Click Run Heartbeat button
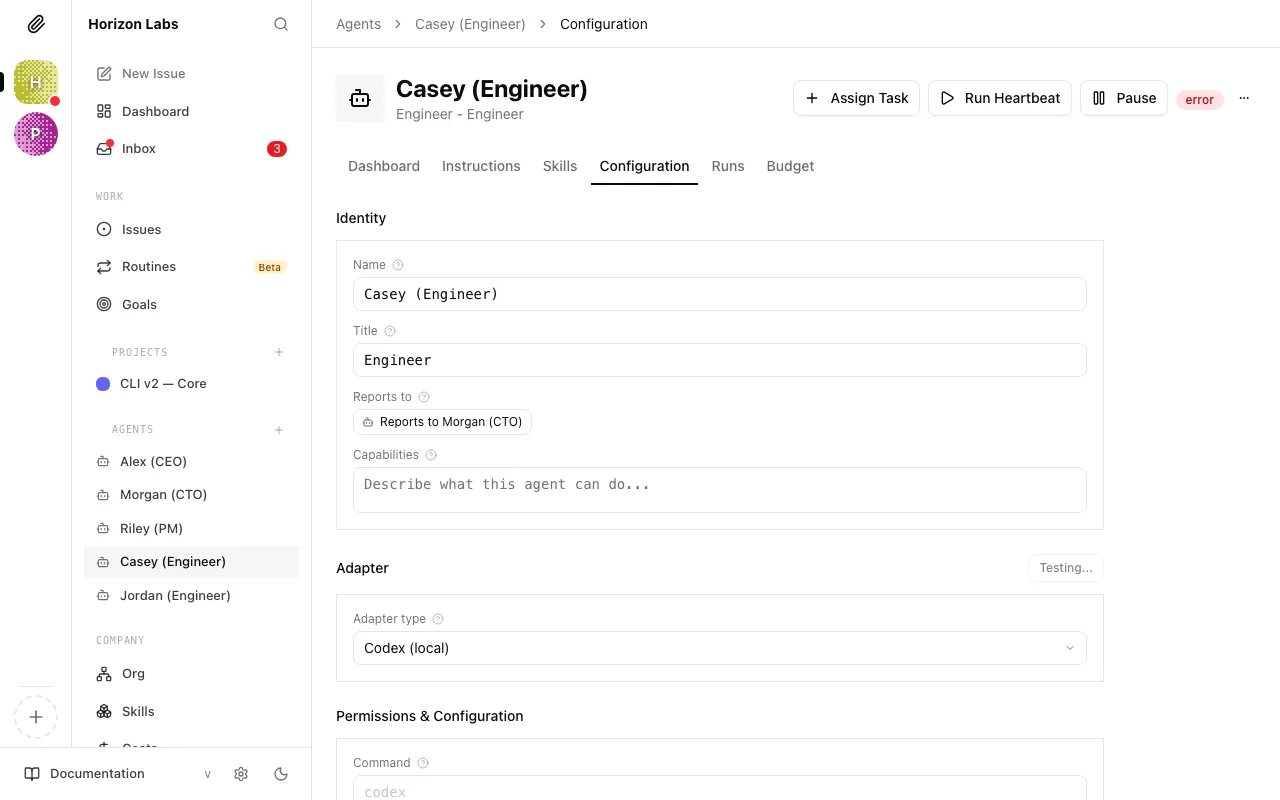The width and height of the screenshot is (1280, 800). (x=1000, y=98)
